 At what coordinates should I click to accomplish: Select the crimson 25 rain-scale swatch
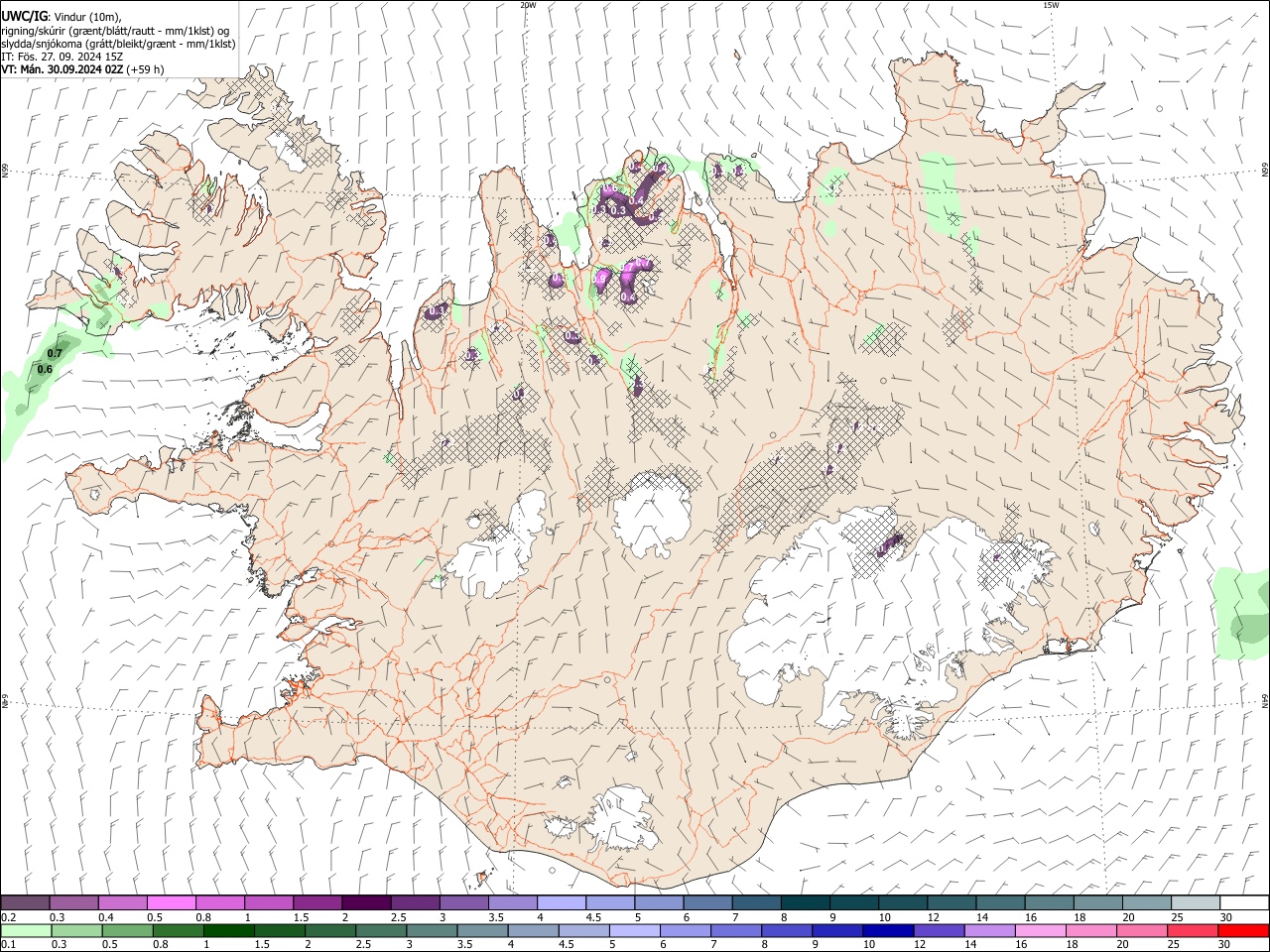(x=1193, y=930)
